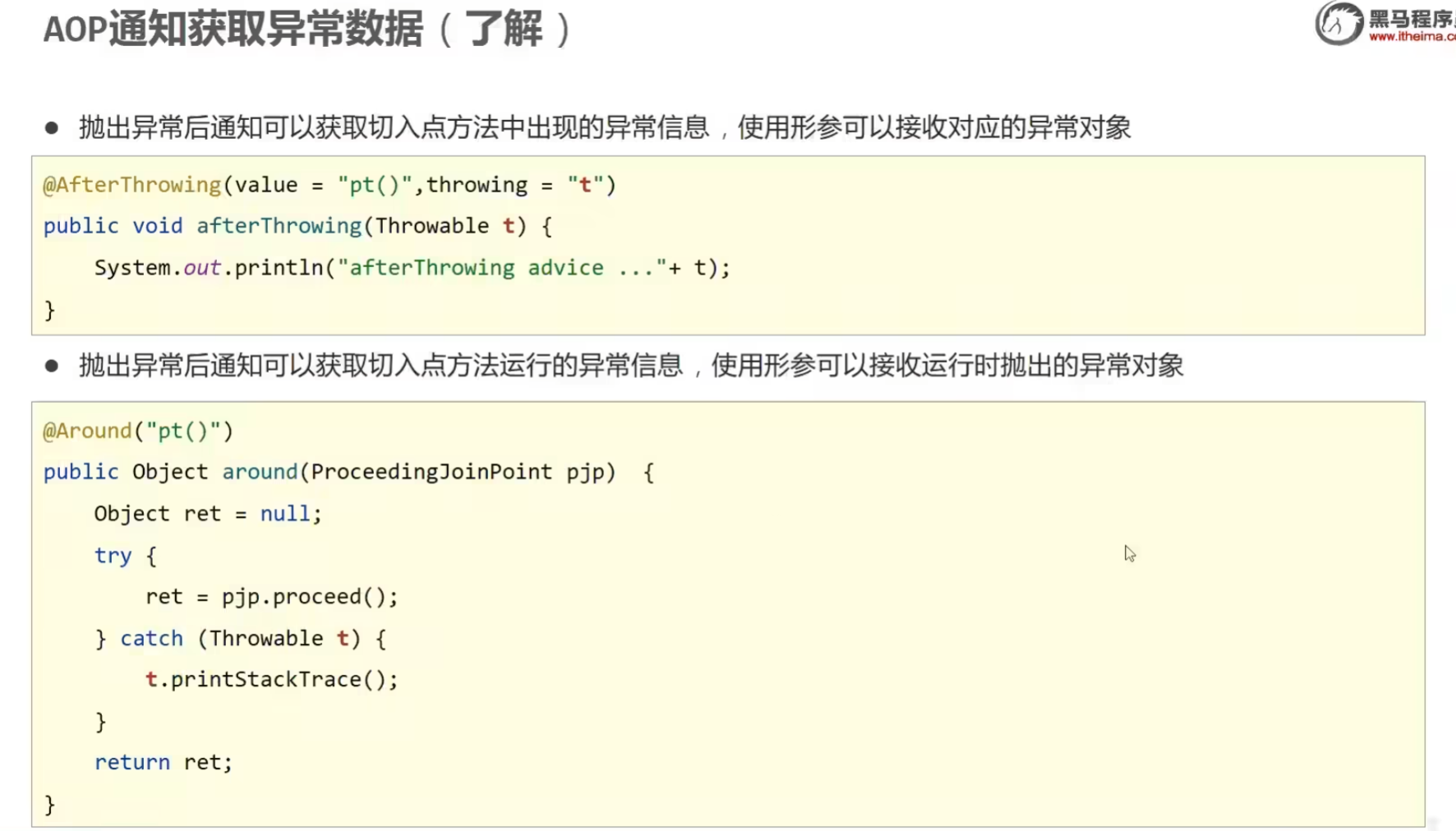1456x831 pixels.
Task: Click 't.printStackTrace();' line
Action: [x=272, y=680]
